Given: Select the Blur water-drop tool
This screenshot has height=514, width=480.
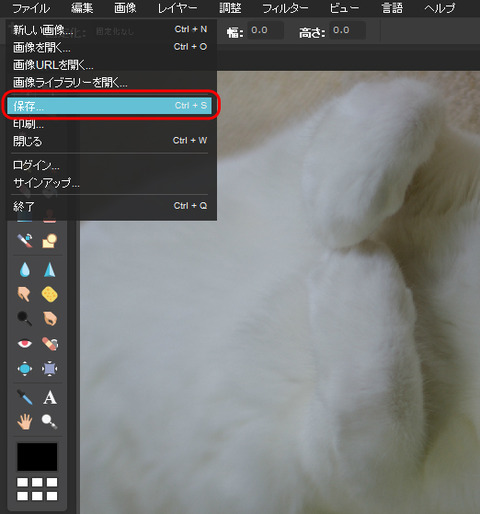Looking at the screenshot, I should [25, 269].
